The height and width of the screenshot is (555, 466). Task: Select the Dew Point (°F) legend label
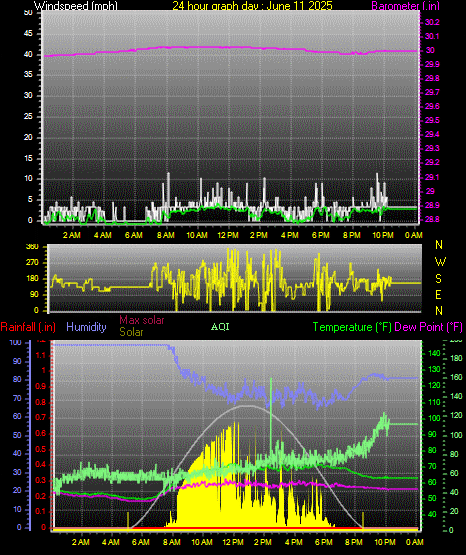428,327
